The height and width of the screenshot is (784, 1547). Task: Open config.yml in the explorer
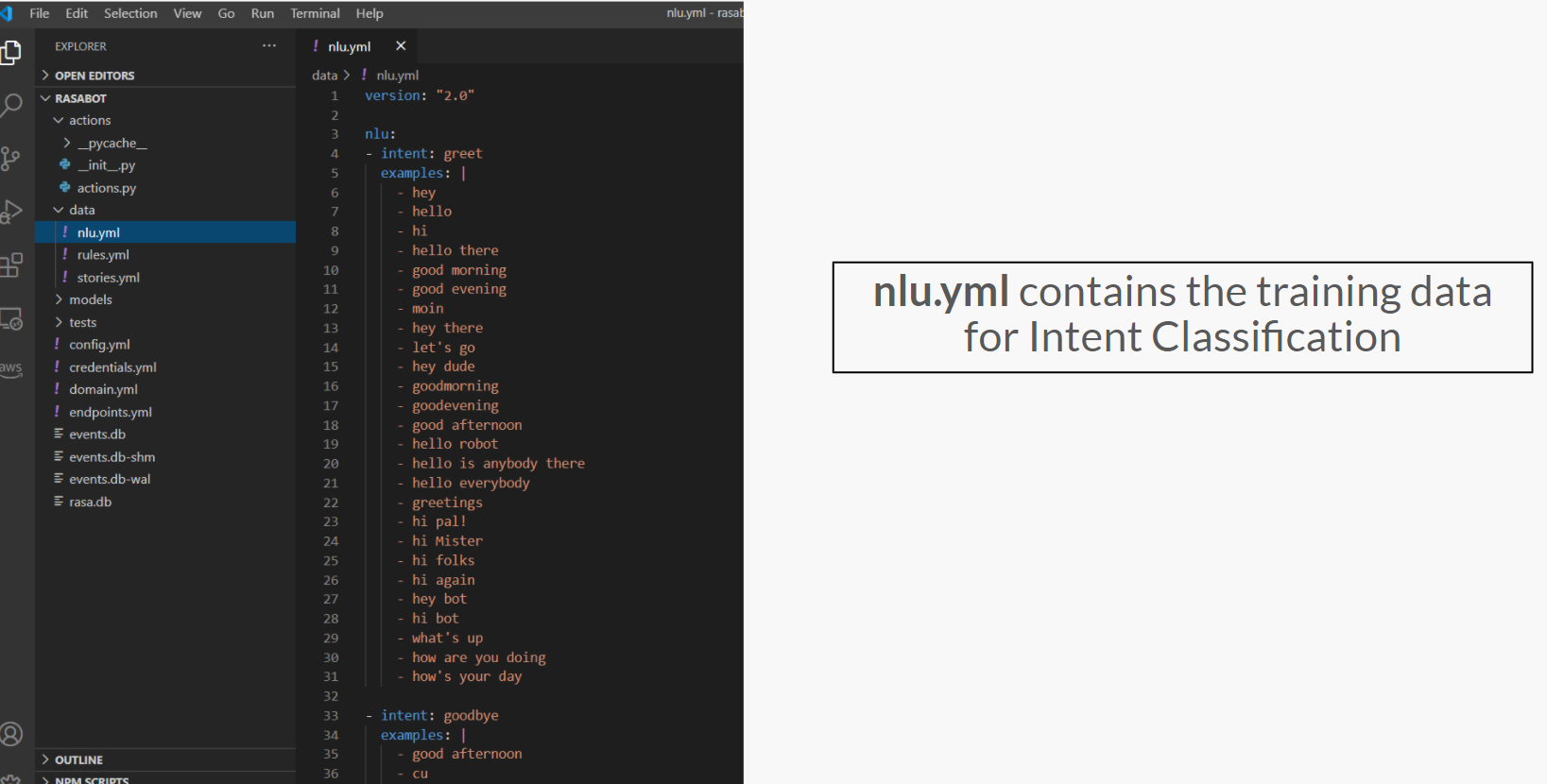[x=165, y=345]
